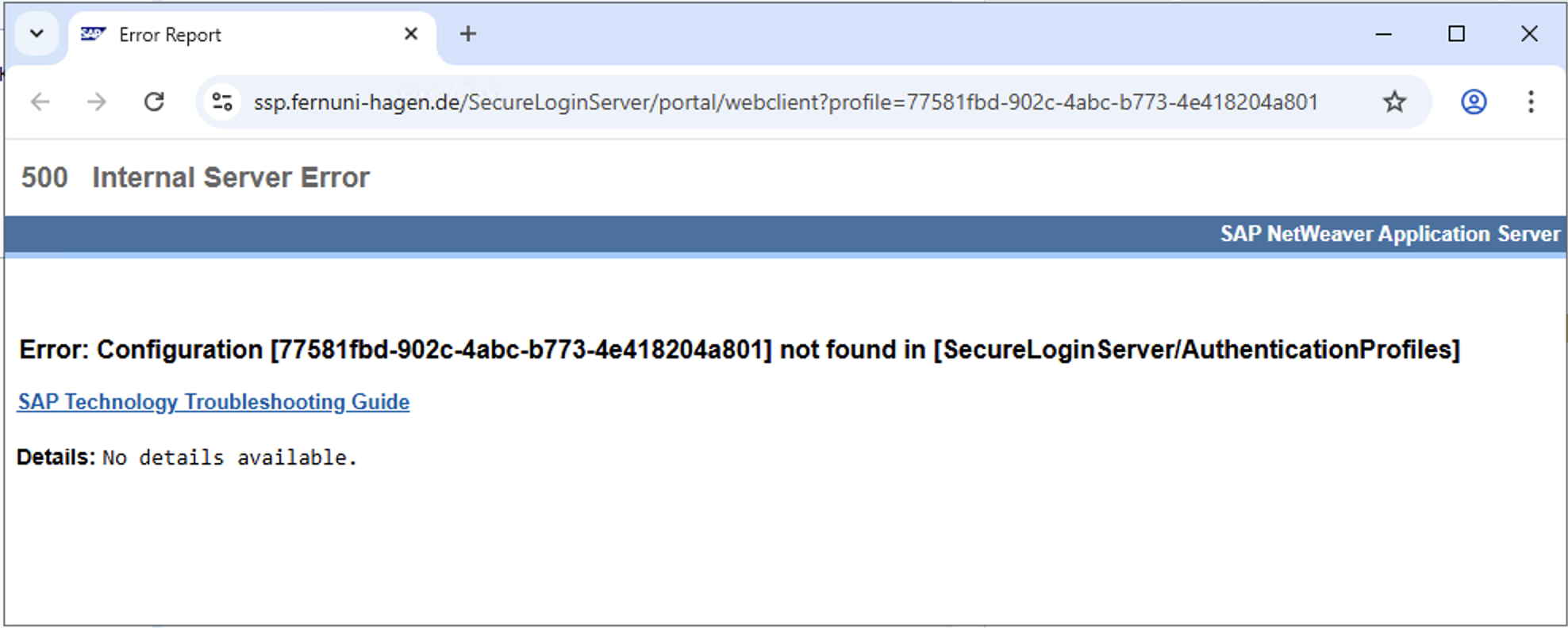View site information icon in address bar
Screen dimensions: 1568x628
tap(222, 102)
